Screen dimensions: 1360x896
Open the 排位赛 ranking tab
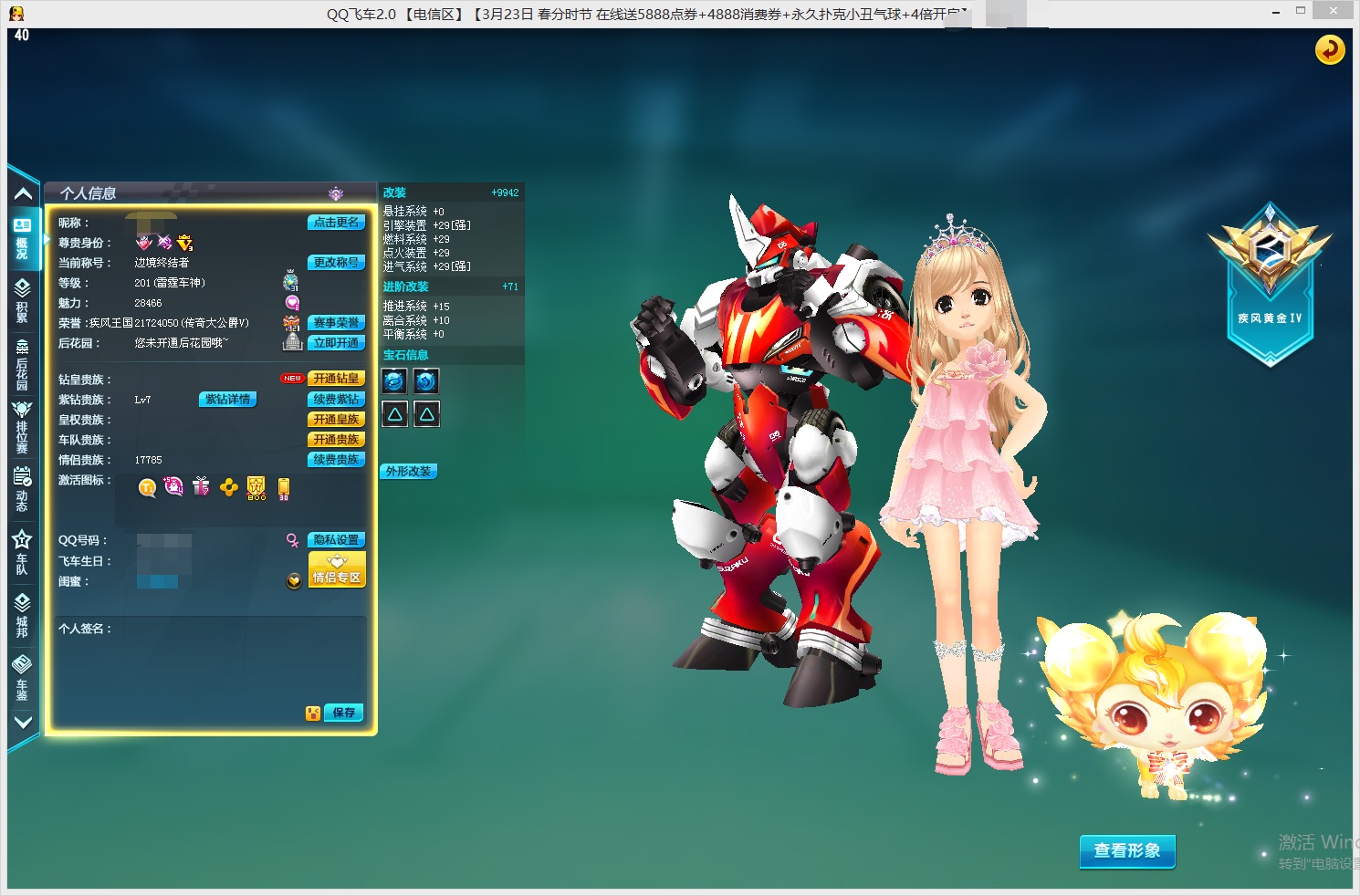(22, 427)
